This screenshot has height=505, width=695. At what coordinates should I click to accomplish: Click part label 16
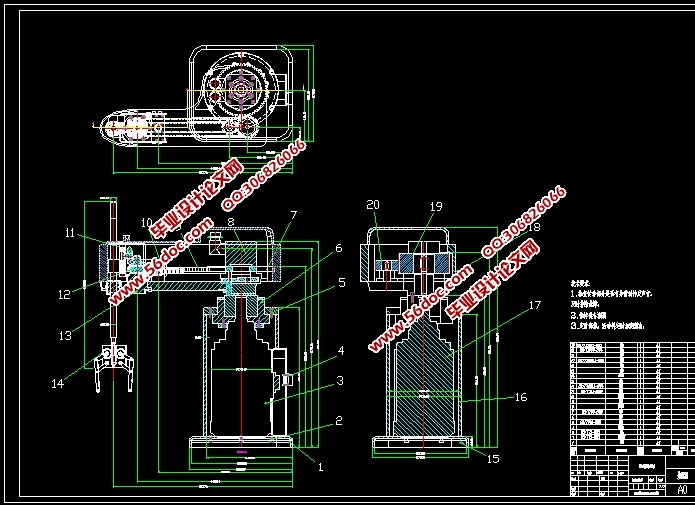[520, 397]
